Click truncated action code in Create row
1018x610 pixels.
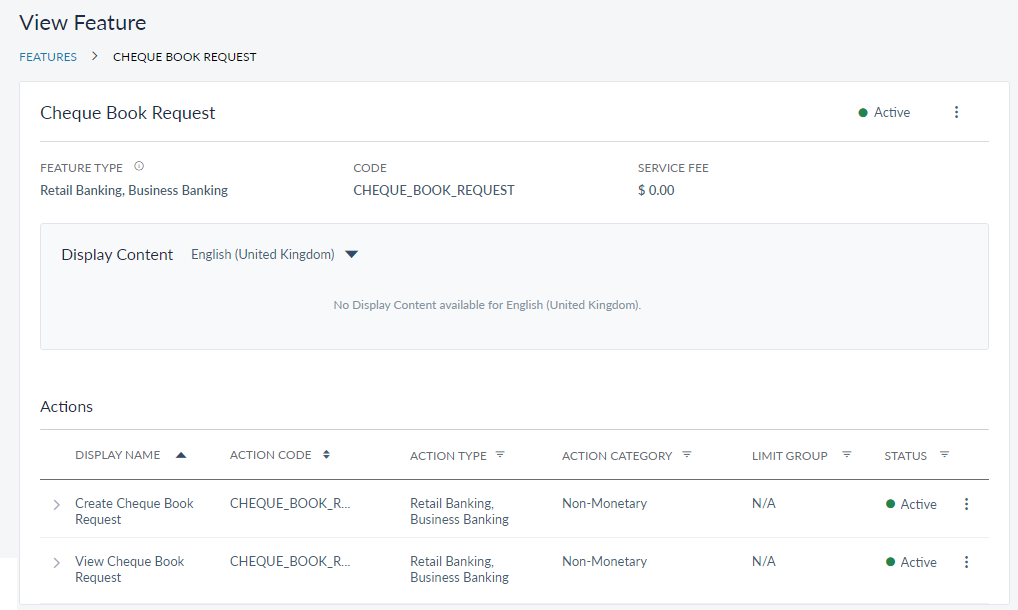(x=290, y=504)
